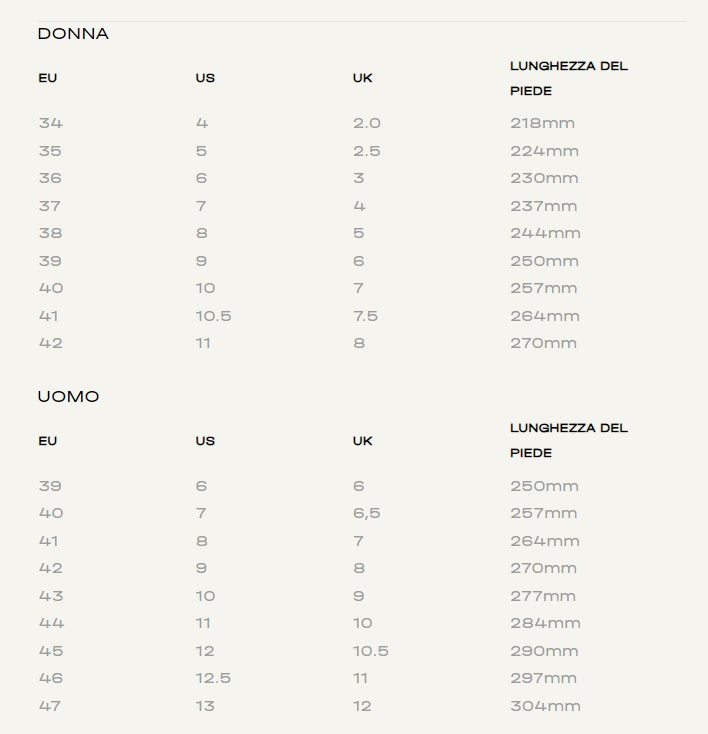This screenshot has height=734, width=708.
Task: Click Lunghezza del Piede header in UOMO table
Action: [x=568, y=440]
